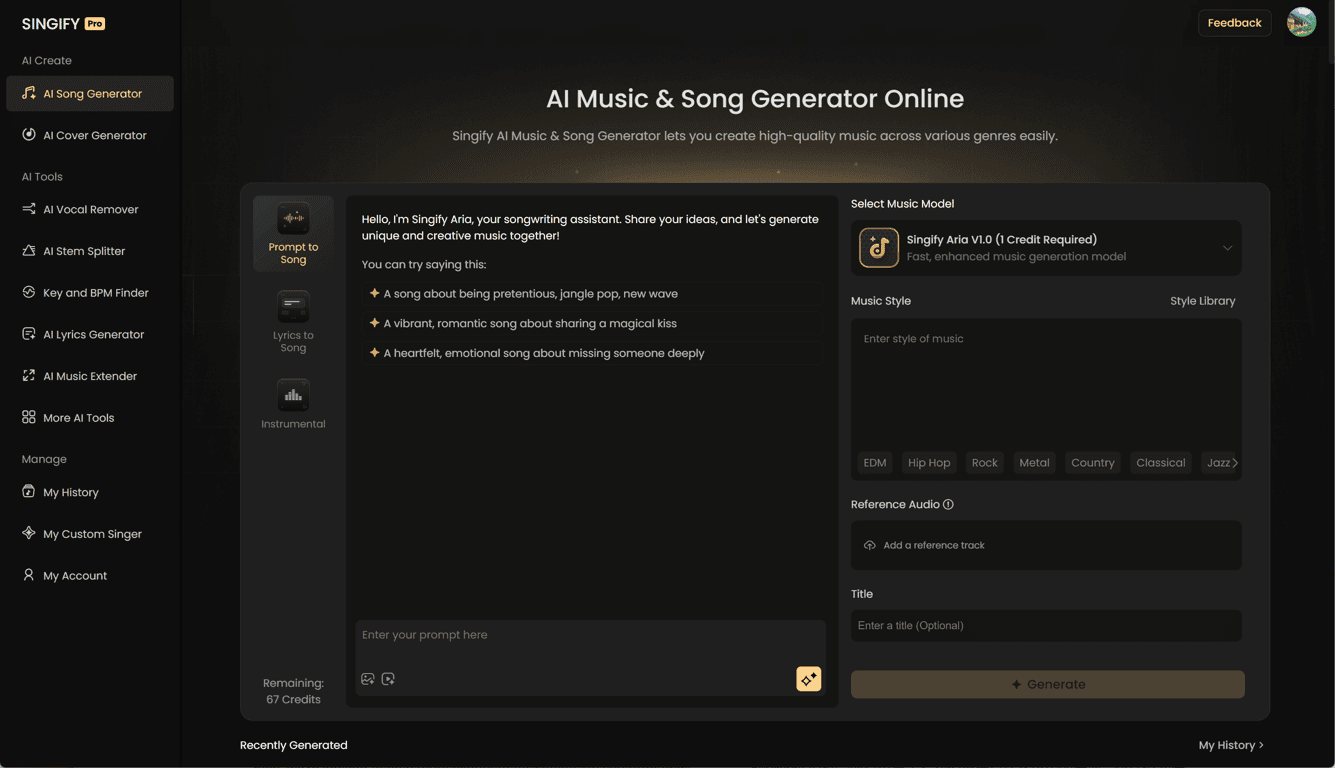Switch to Instrumental mode
1335x768 pixels.
[293, 396]
